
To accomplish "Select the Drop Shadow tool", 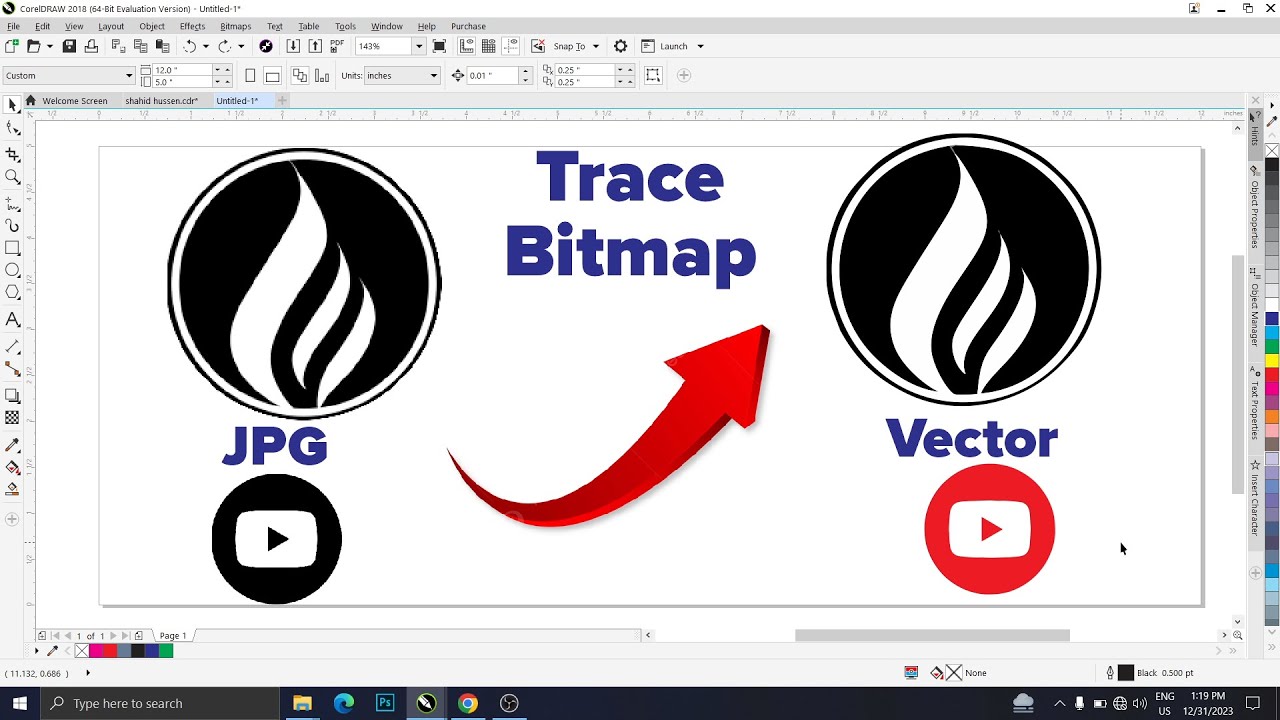I will (x=12, y=396).
